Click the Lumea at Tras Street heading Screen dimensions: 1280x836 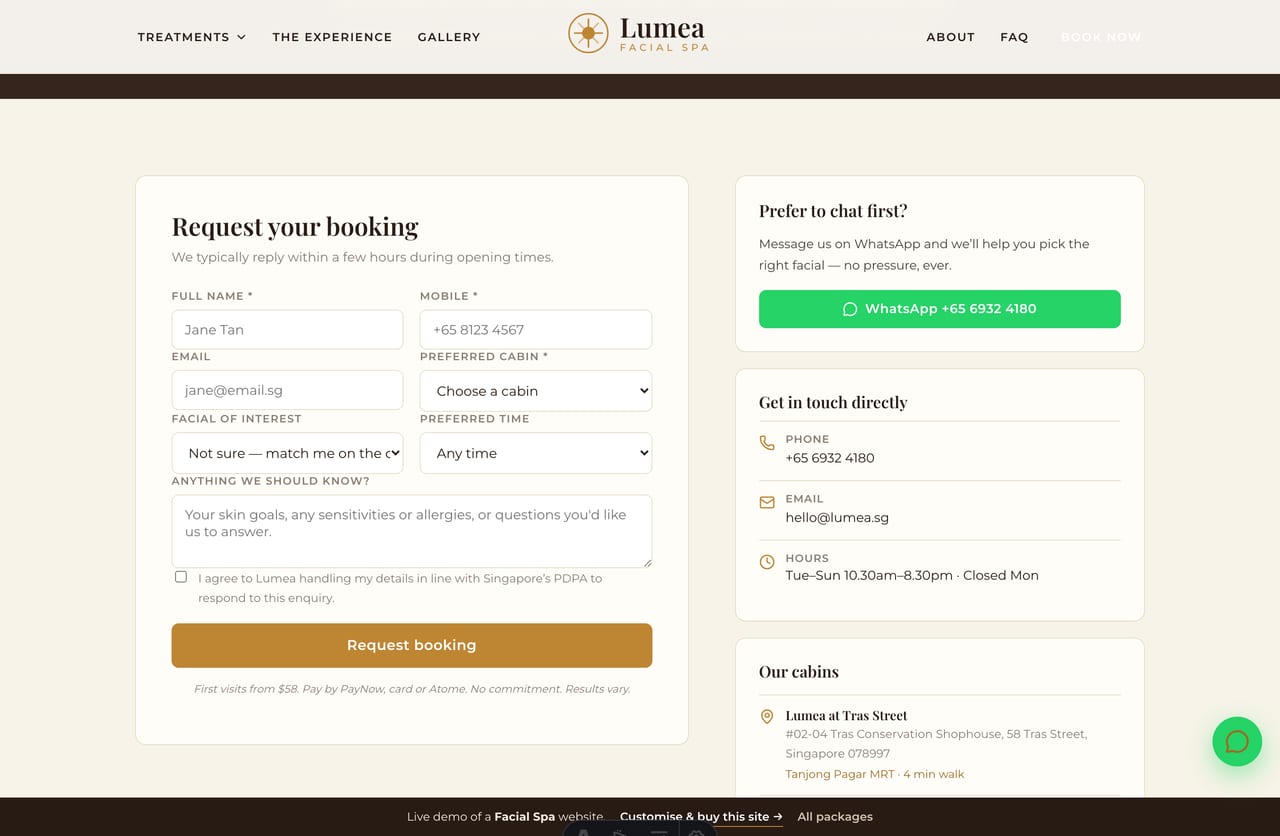click(846, 716)
